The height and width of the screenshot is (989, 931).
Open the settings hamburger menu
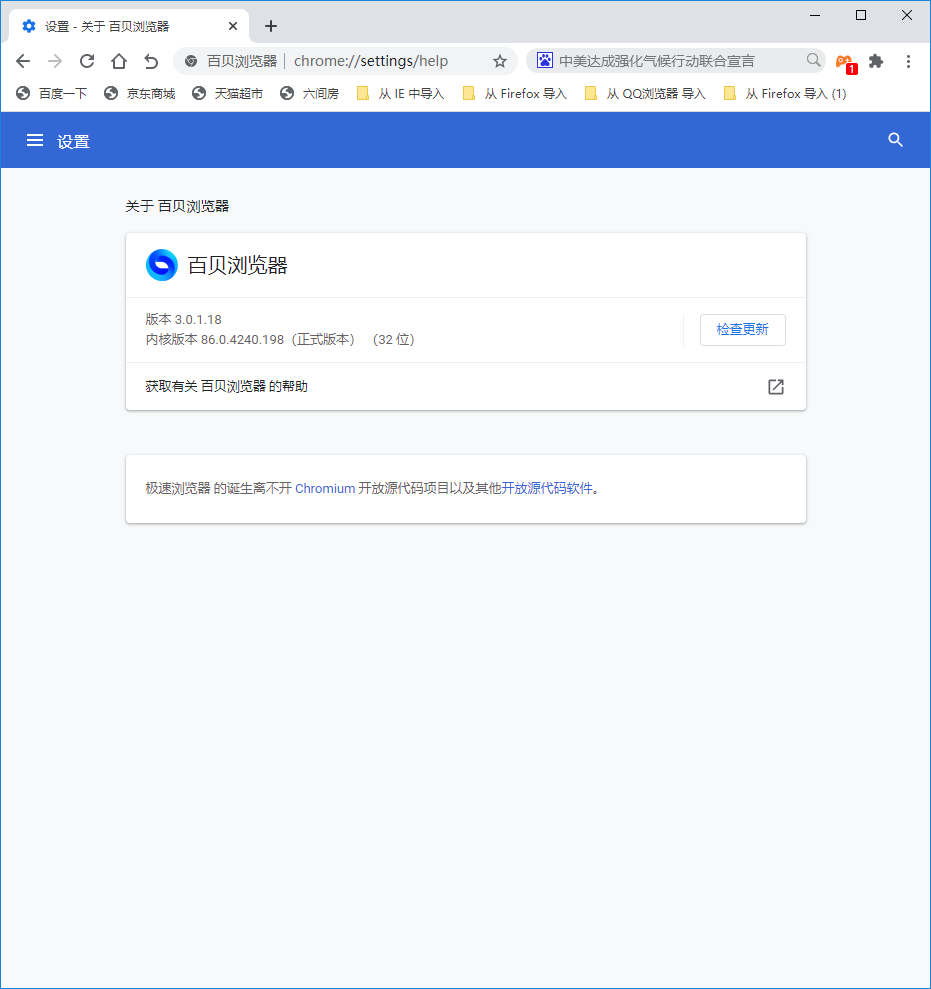[x=35, y=140]
